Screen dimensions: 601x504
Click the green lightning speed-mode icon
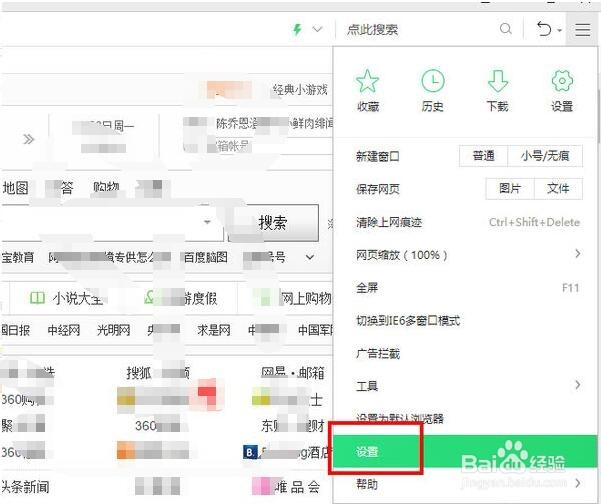point(297,29)
